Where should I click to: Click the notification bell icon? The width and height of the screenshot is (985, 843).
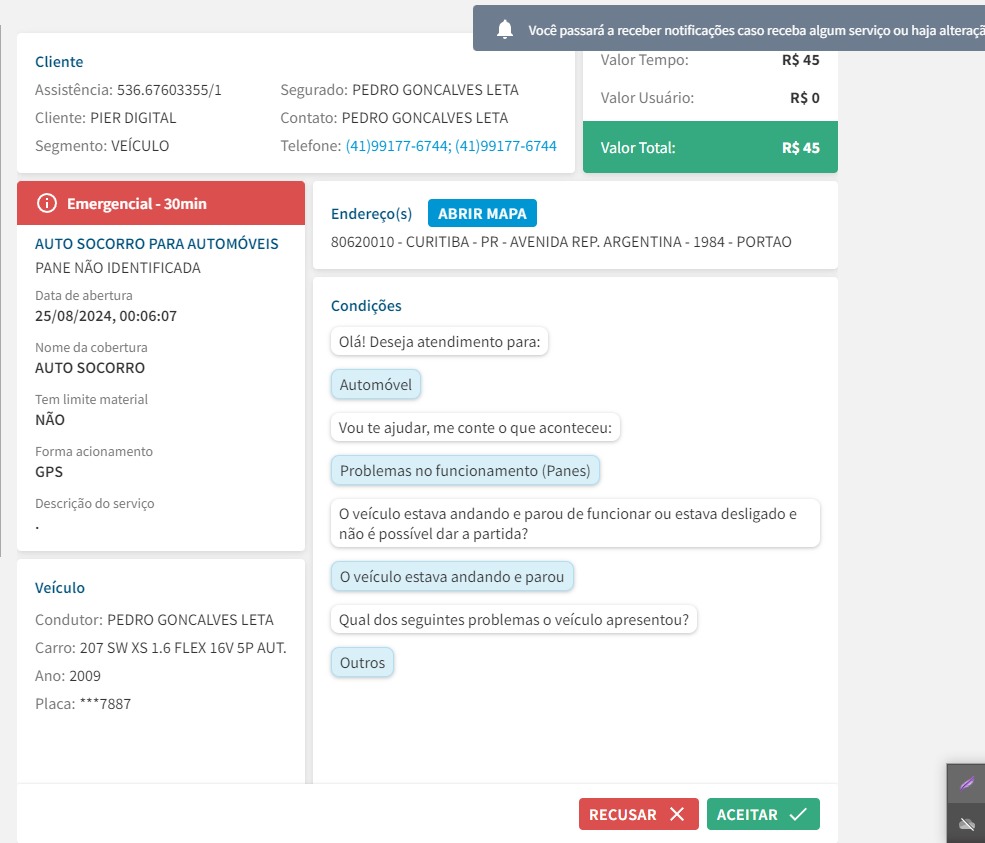click(505, 29)
